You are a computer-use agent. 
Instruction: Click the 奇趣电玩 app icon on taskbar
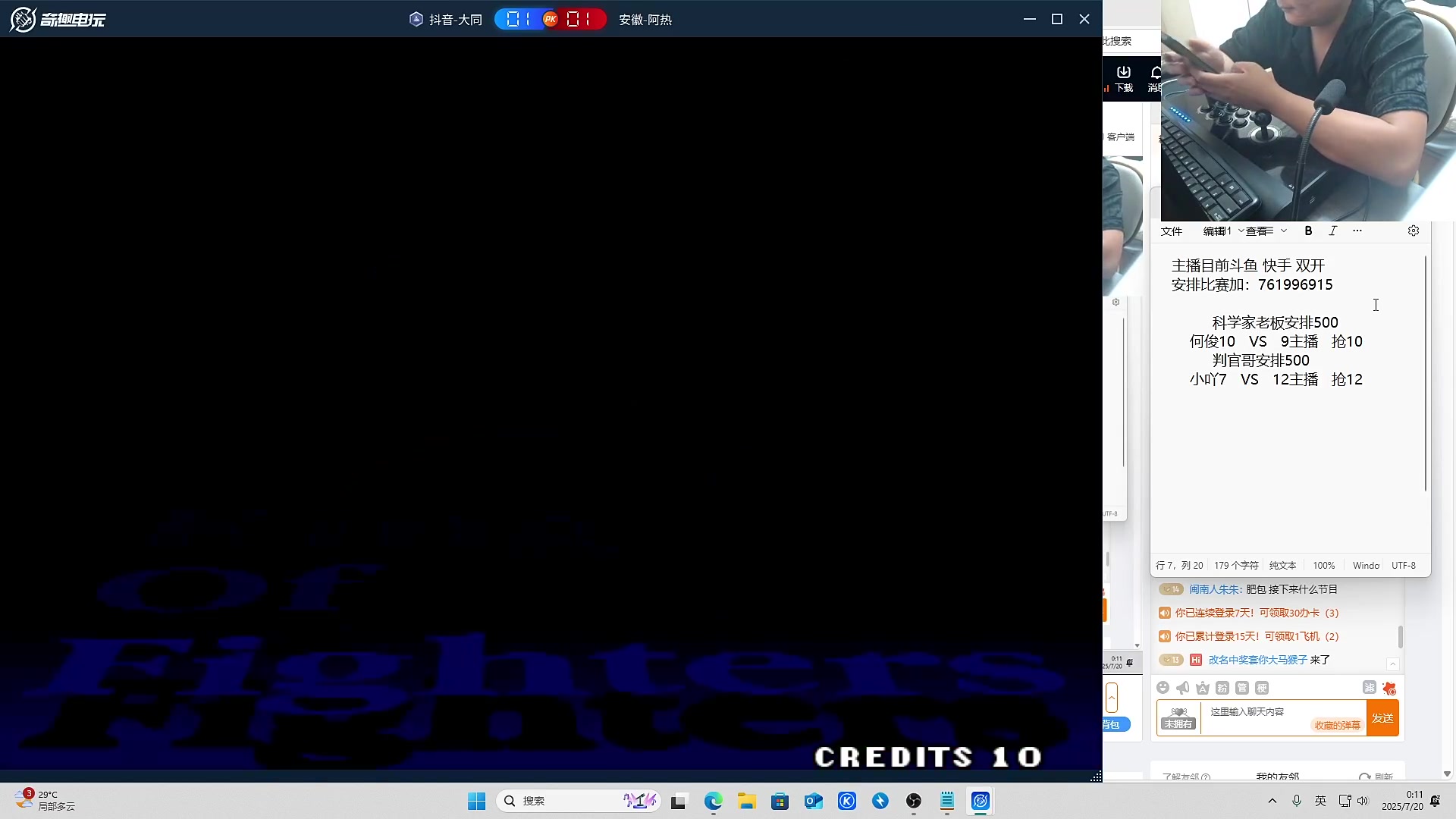(981, 801)
